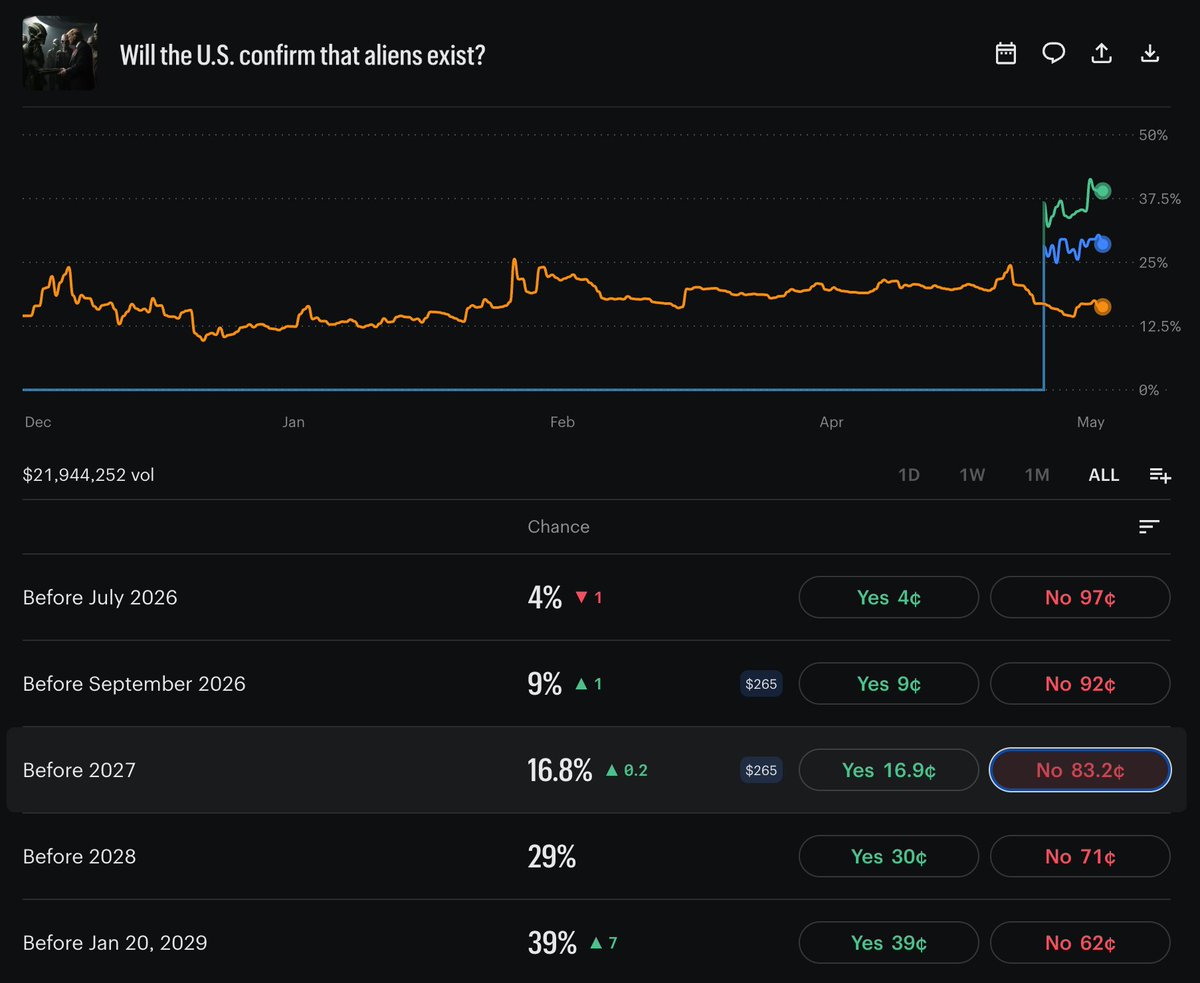Buy Yes 9¢ for Before September 2026

point(889,684)
